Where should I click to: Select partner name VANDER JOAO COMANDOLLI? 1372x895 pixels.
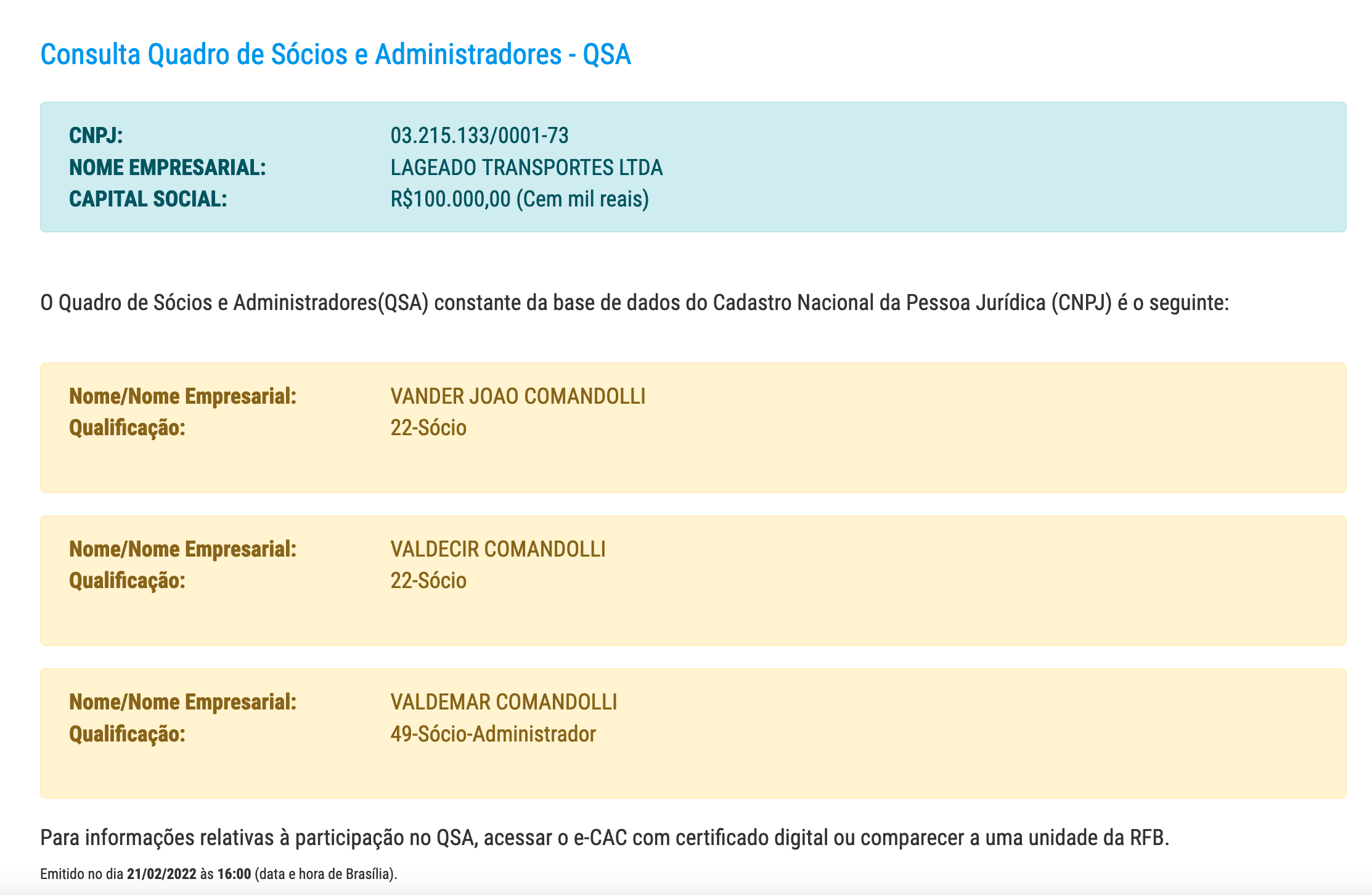click(518, 396)
